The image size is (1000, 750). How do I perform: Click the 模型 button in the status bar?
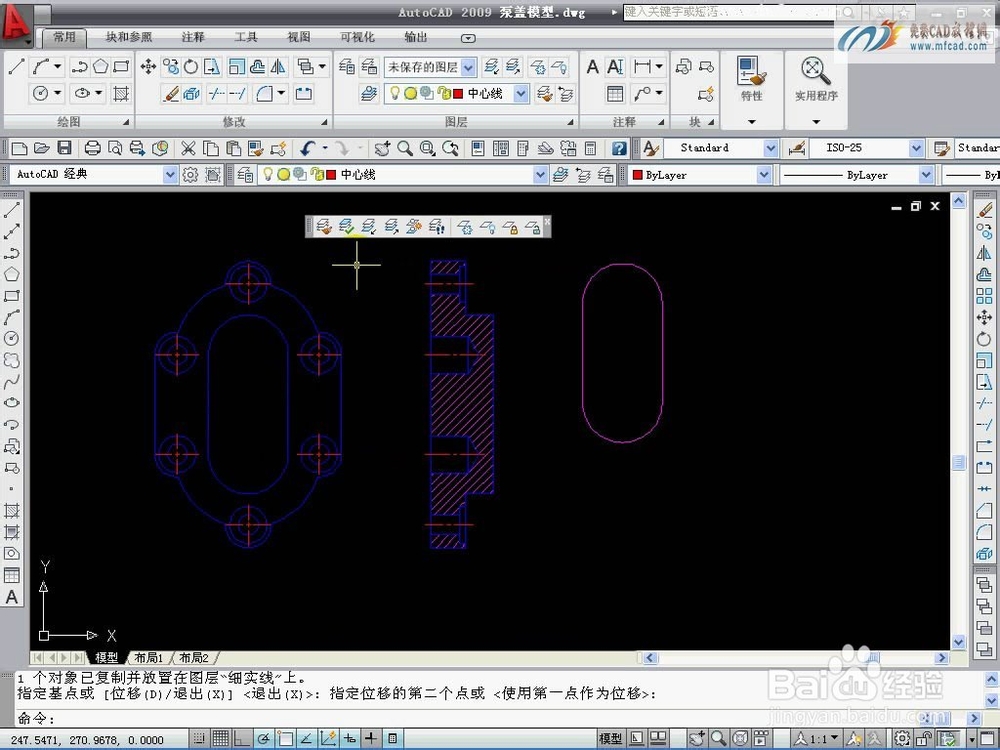pos(610,739)
